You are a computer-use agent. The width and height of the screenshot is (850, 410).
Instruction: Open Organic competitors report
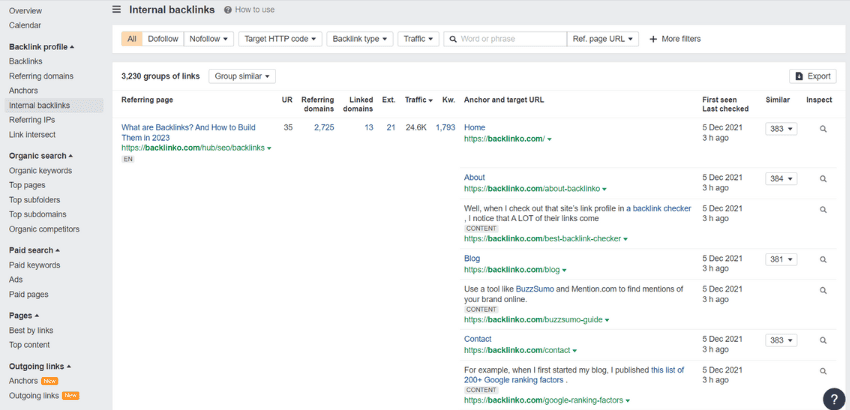coord(44,229)
